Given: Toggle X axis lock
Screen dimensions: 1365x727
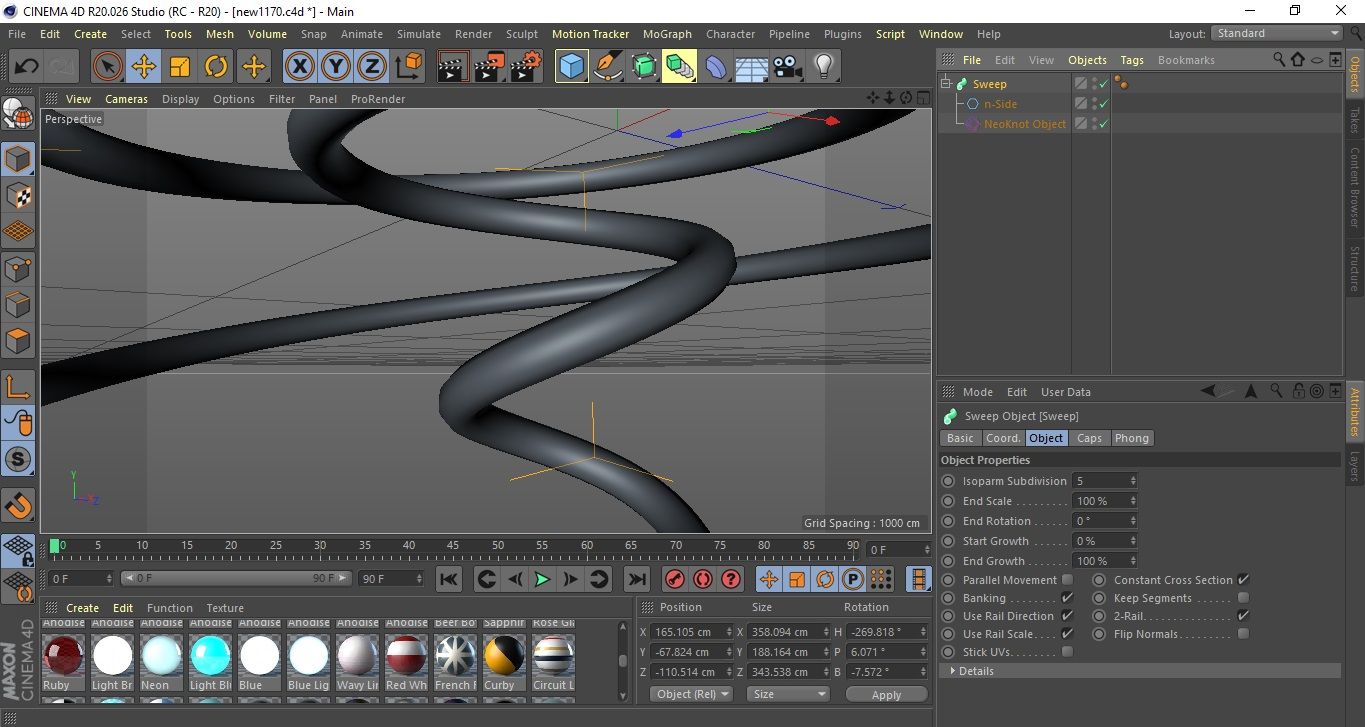Looking at the screenshot, I should pos(299,67).
